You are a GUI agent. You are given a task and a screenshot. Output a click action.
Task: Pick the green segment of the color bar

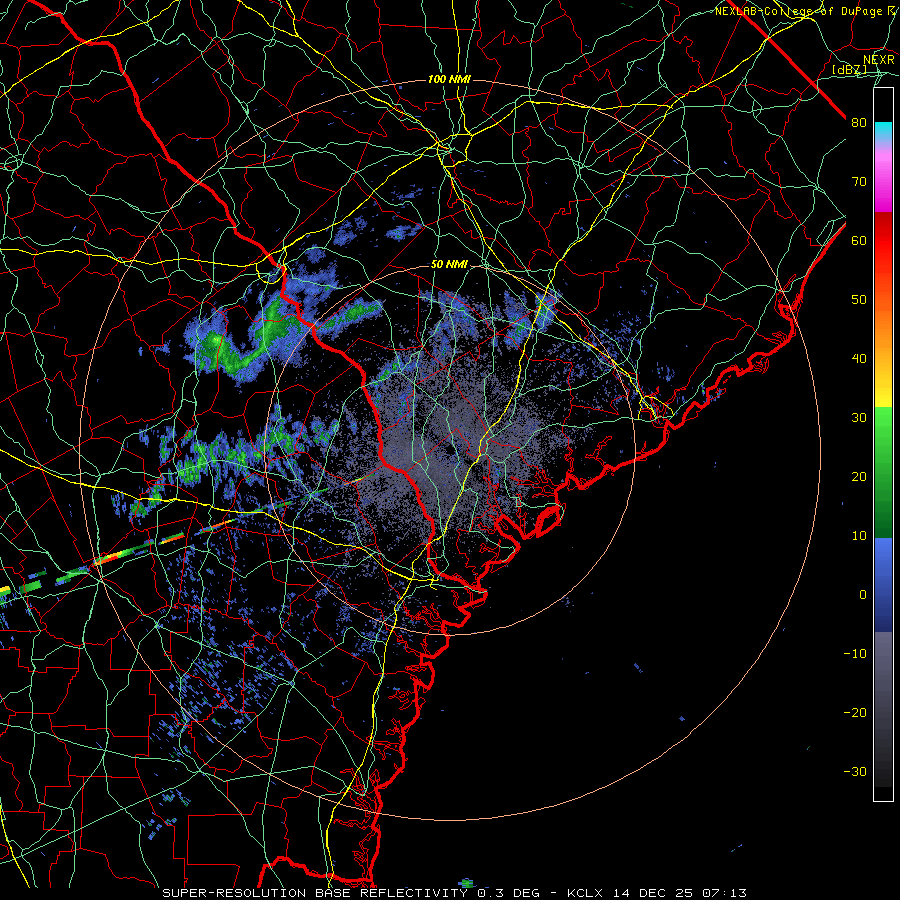click(x=883, y=472)
